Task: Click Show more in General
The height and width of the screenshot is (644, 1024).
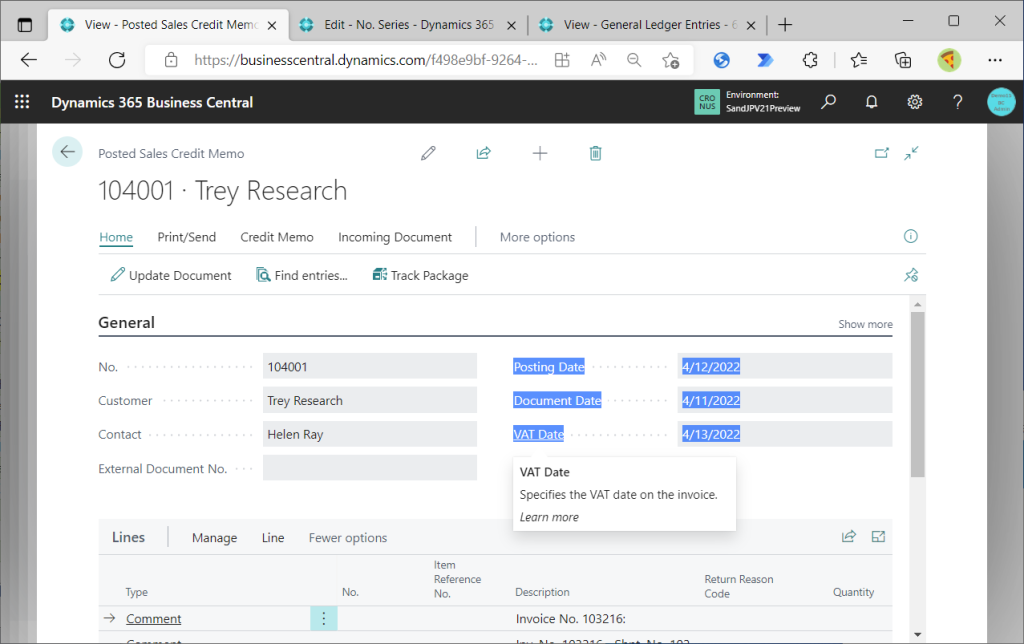Action: point(865,324)
